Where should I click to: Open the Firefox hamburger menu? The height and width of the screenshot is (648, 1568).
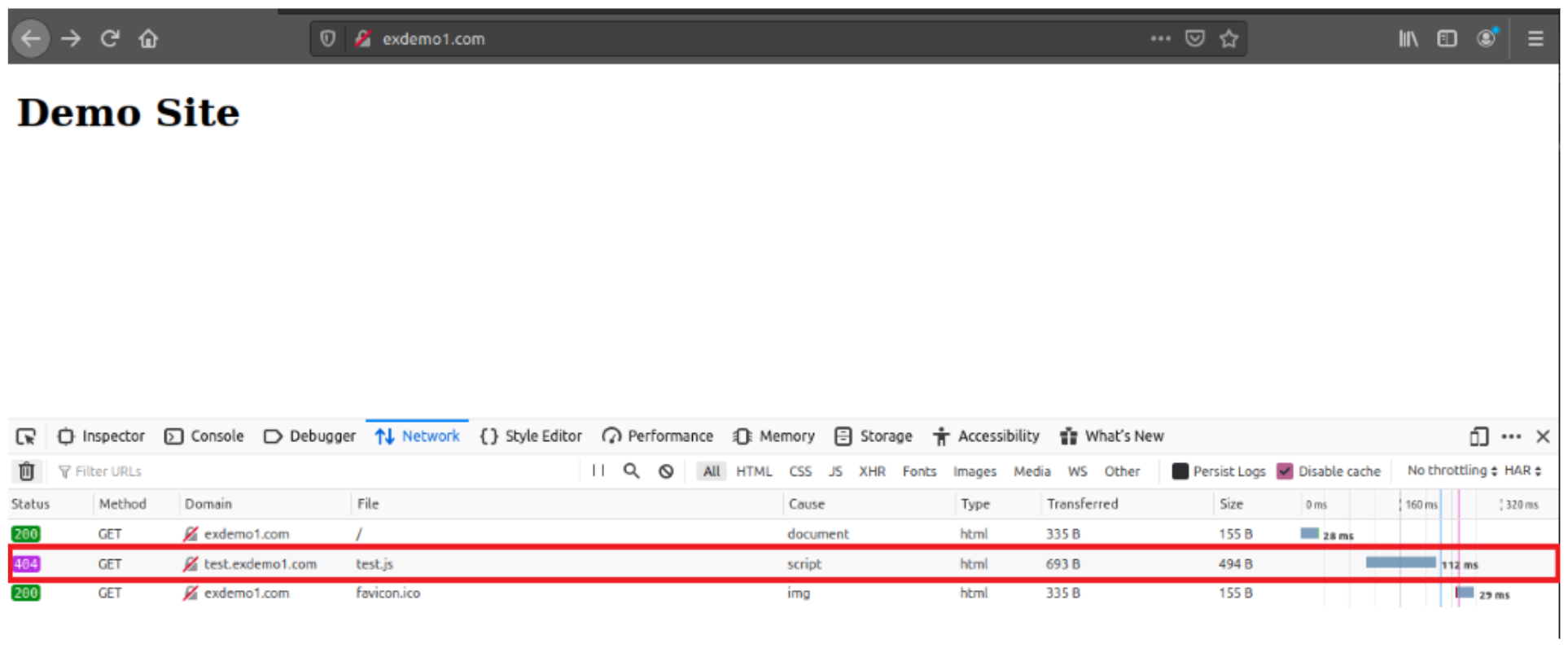1535,38
